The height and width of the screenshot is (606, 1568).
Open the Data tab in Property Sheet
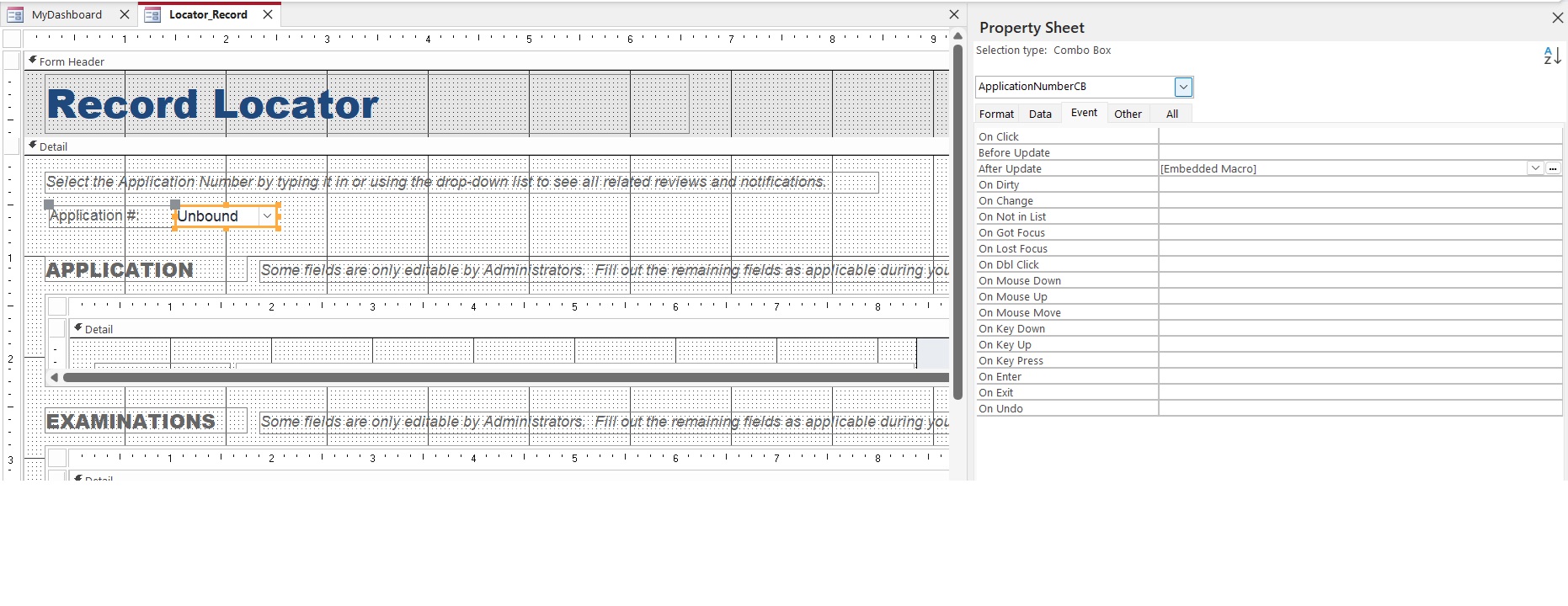click(x=1040, y=114)
